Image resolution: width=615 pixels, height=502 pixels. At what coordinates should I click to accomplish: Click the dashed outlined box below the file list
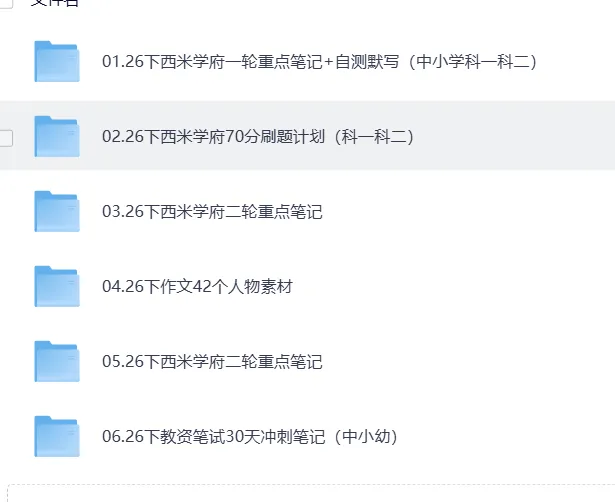[311, 493]
